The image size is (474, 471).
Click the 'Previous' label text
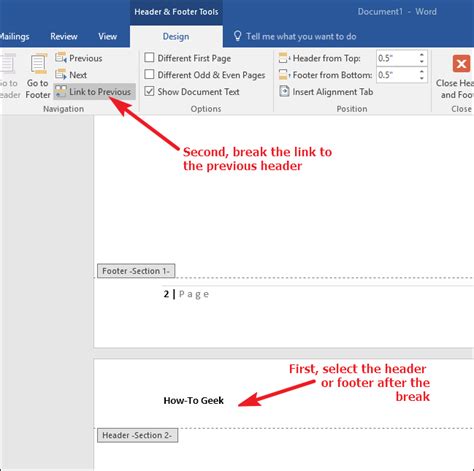point(86,58)
